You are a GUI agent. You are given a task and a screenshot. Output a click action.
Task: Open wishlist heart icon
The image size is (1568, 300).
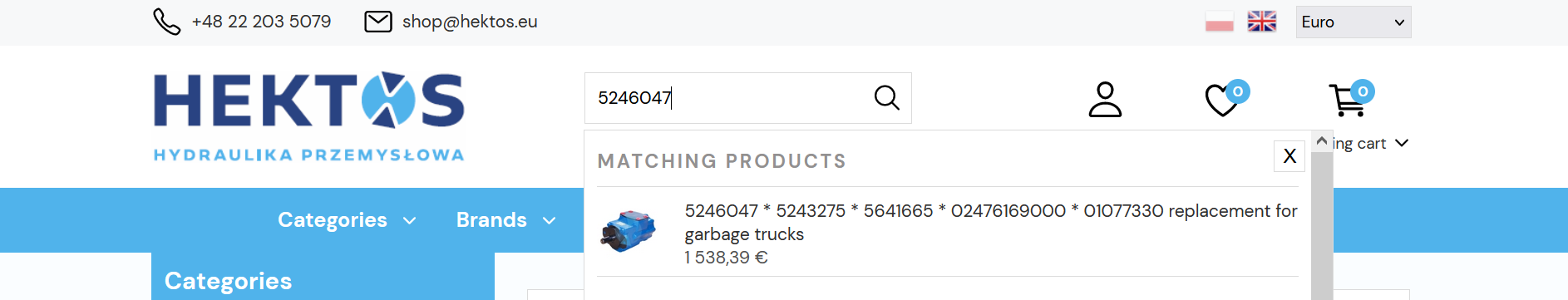tap(1222, 101)
